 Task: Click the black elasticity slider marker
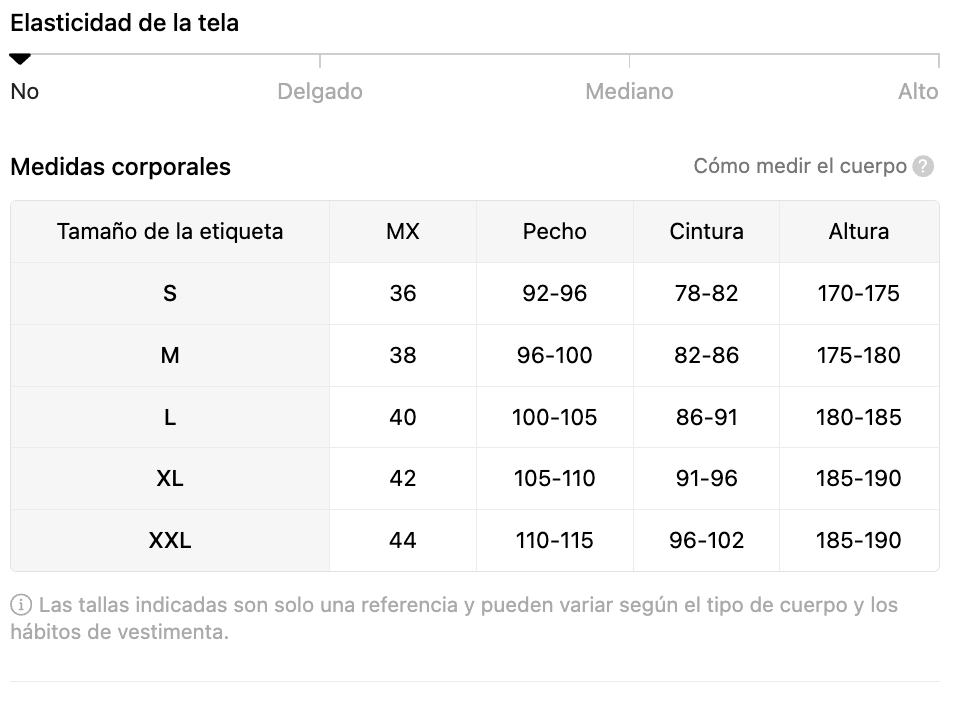[20, 59]
